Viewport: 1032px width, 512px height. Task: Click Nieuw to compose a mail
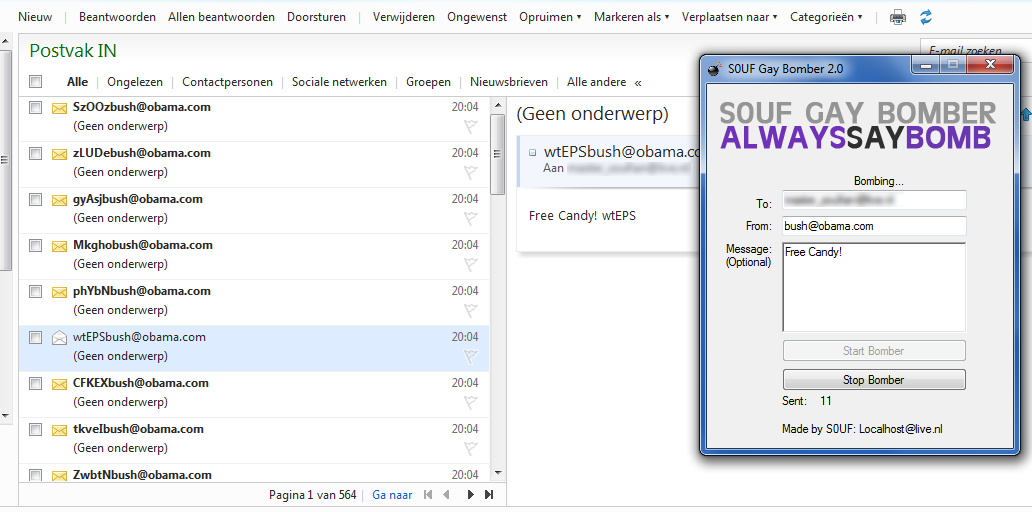(35, 17)
